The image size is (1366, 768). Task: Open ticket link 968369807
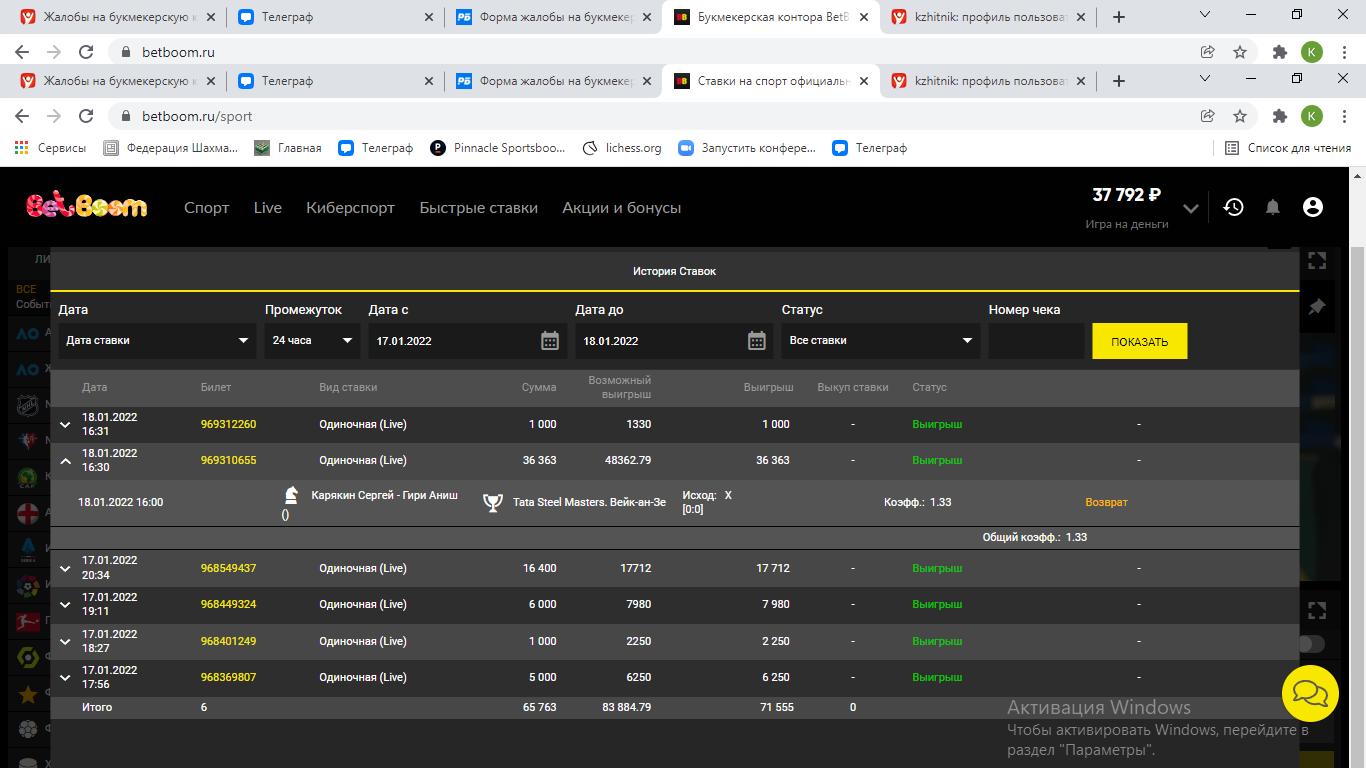coord(228,677)
